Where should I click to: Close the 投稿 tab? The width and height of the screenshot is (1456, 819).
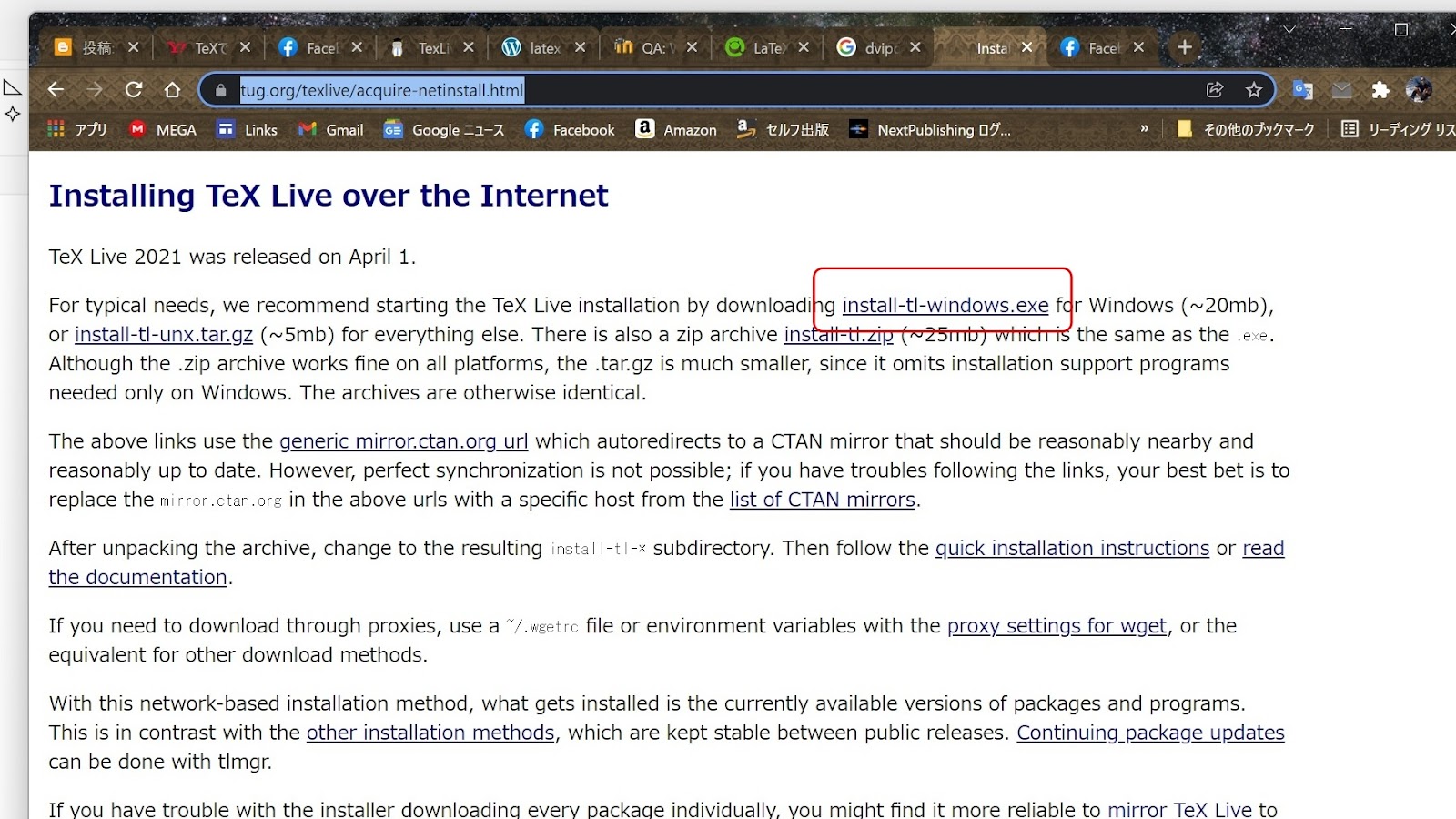click(133, 47)
